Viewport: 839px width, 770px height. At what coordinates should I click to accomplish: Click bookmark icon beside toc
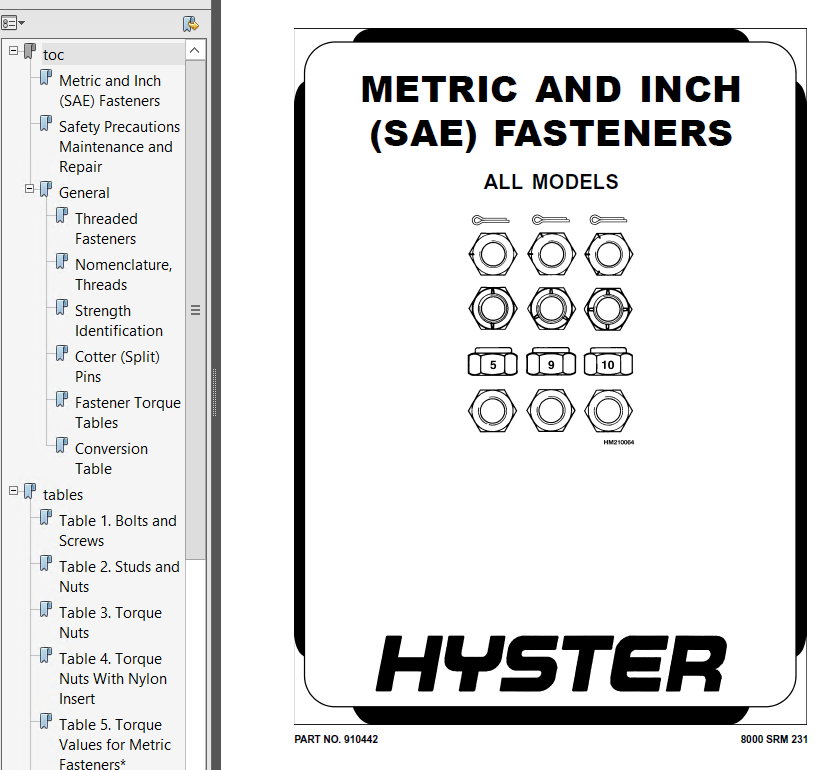[30, 51]
